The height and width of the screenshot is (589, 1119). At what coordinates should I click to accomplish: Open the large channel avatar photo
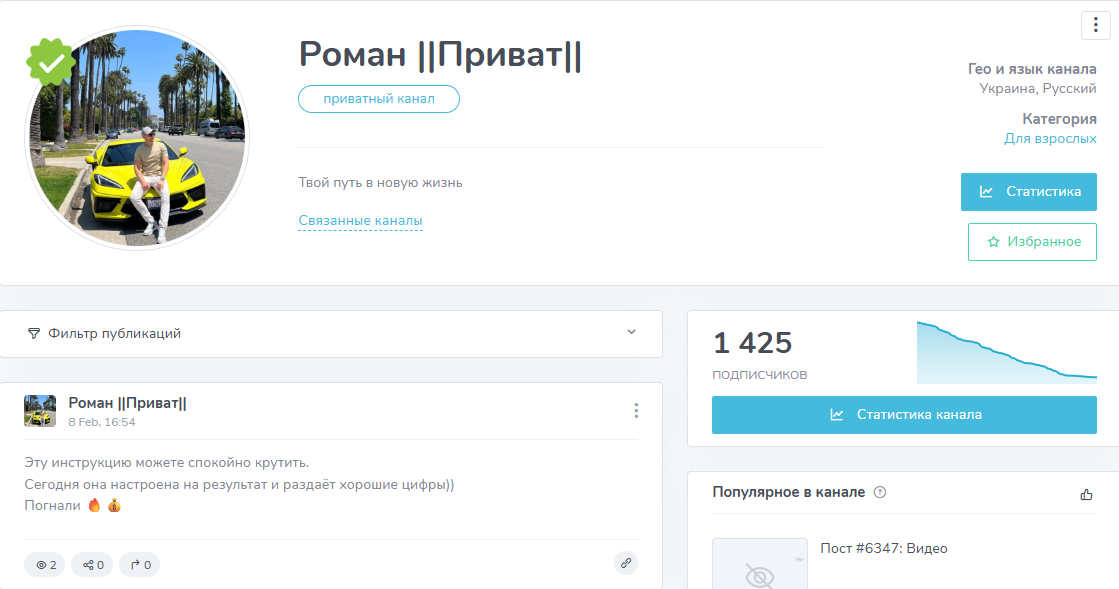tap(137, 138)
